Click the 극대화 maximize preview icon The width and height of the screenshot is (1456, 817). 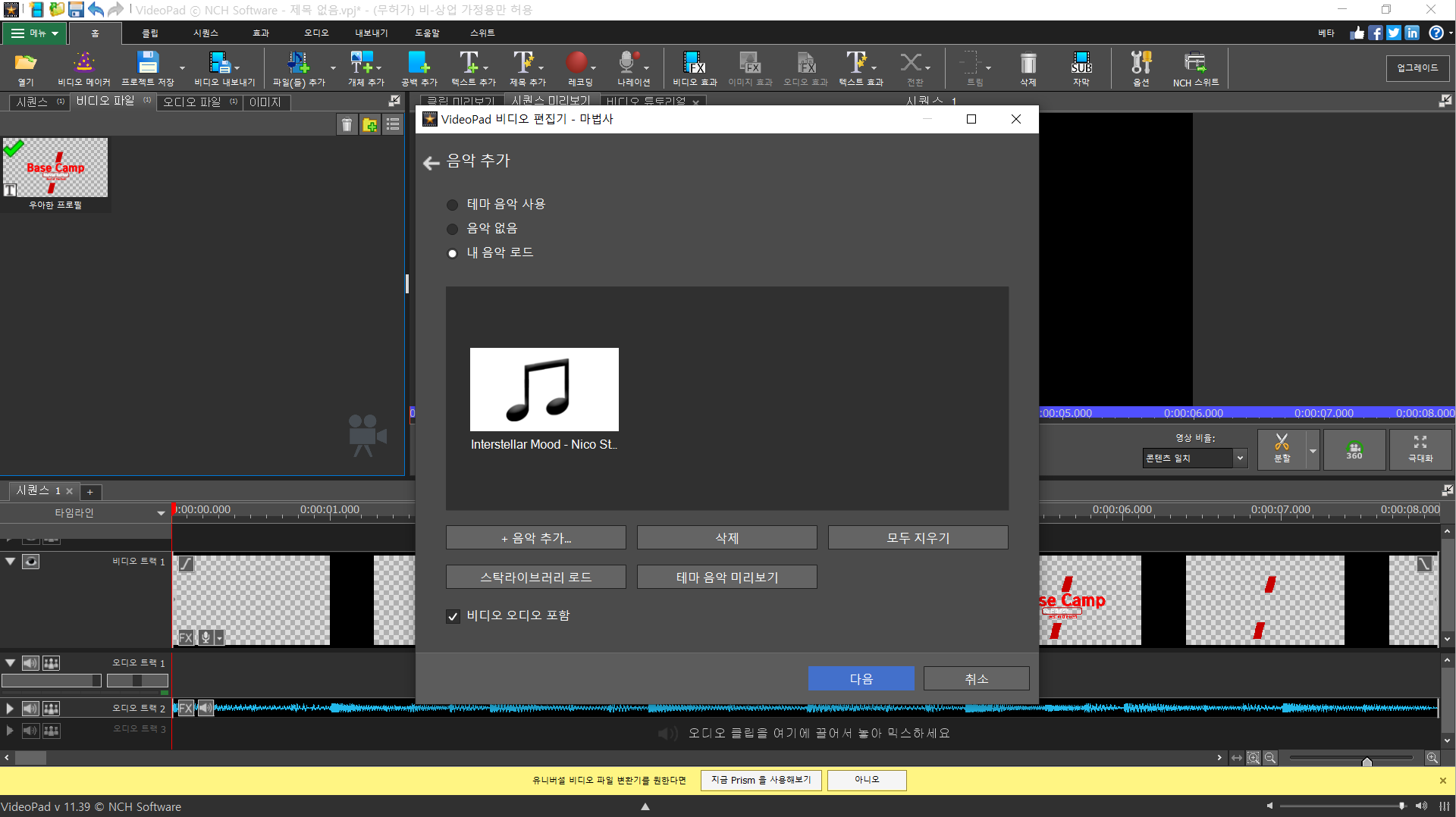tap(1420, 449)
